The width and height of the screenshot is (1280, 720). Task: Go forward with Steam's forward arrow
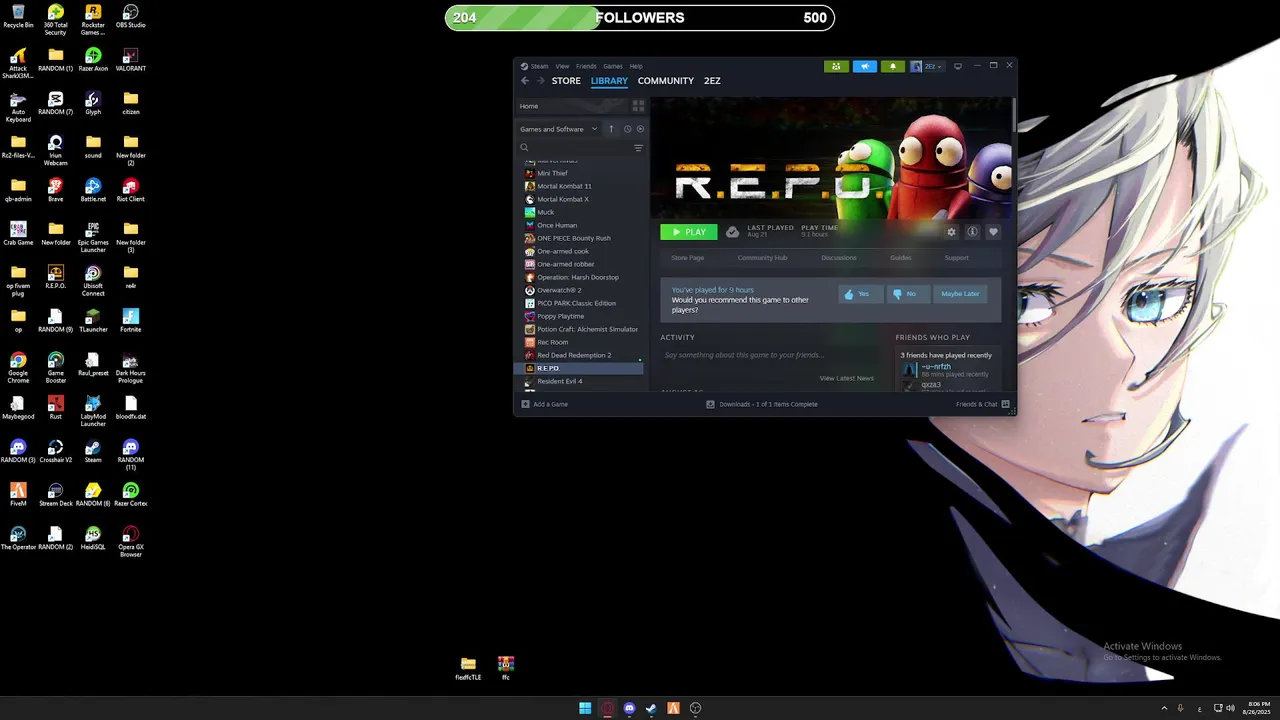pyautogui.click(x=541, y=81)
